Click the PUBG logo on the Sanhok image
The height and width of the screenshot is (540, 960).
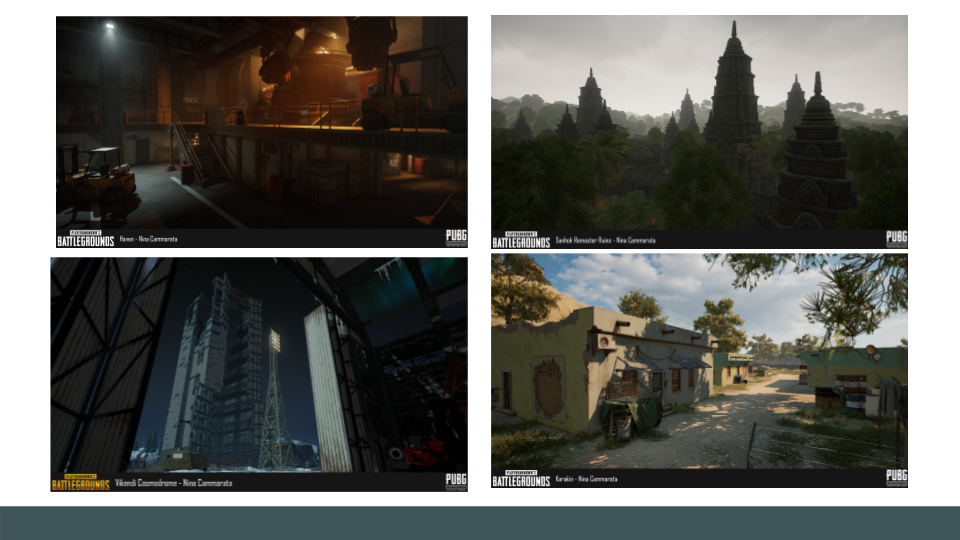click(896, 239)
